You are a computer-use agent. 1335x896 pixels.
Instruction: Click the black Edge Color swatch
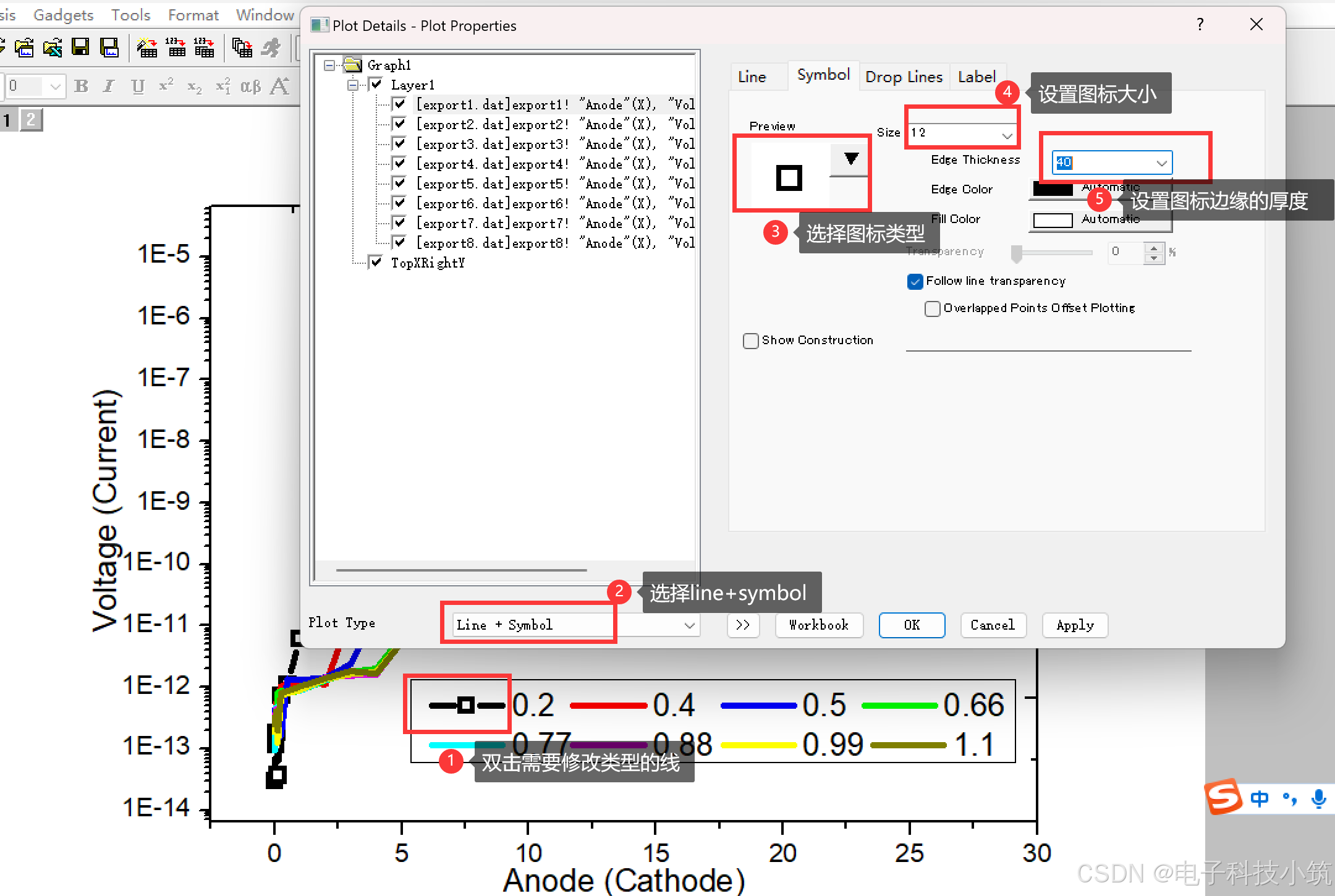[1053, 190]
